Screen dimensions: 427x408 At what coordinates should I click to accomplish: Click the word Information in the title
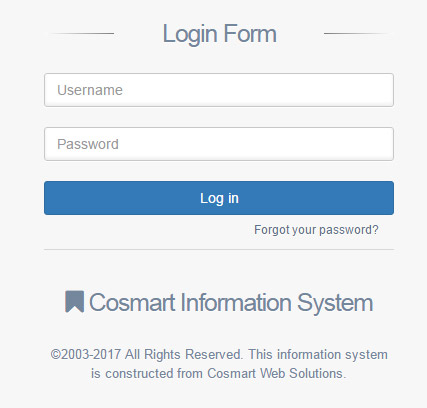coord(236,302)
